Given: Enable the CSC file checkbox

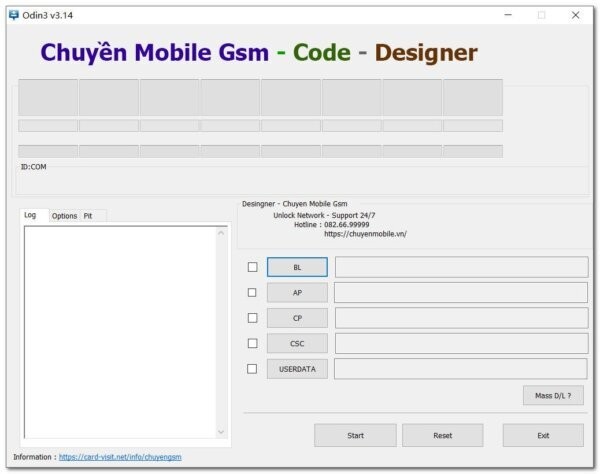Looking at the screenshot, I should [253, 343].
